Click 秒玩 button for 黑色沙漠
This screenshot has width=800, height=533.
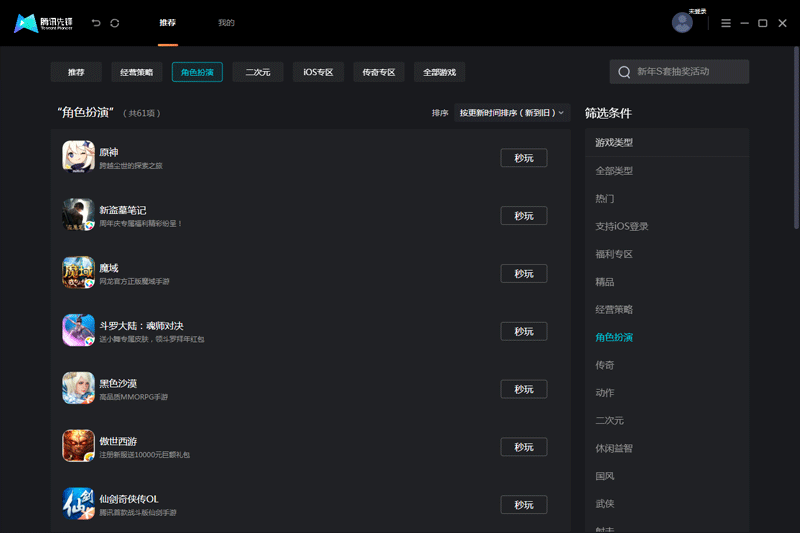click(523, 389)
